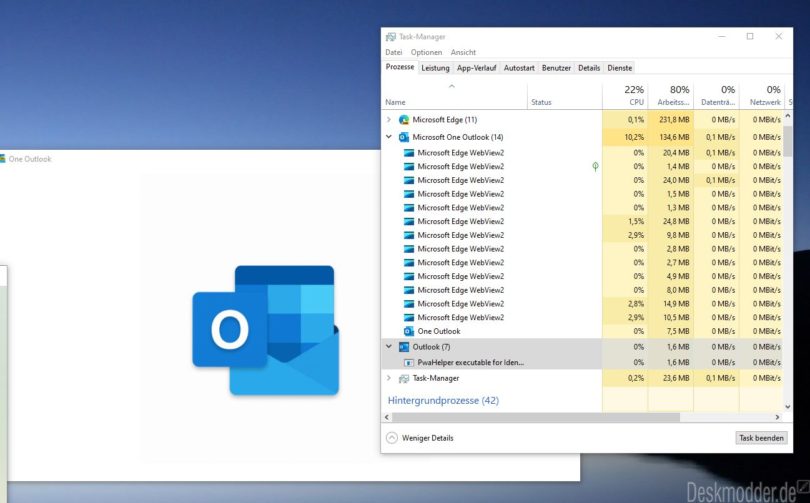Click the One Outlook child process icon
Viewport: 810px width, 503px height.
[x=409, y=332]
